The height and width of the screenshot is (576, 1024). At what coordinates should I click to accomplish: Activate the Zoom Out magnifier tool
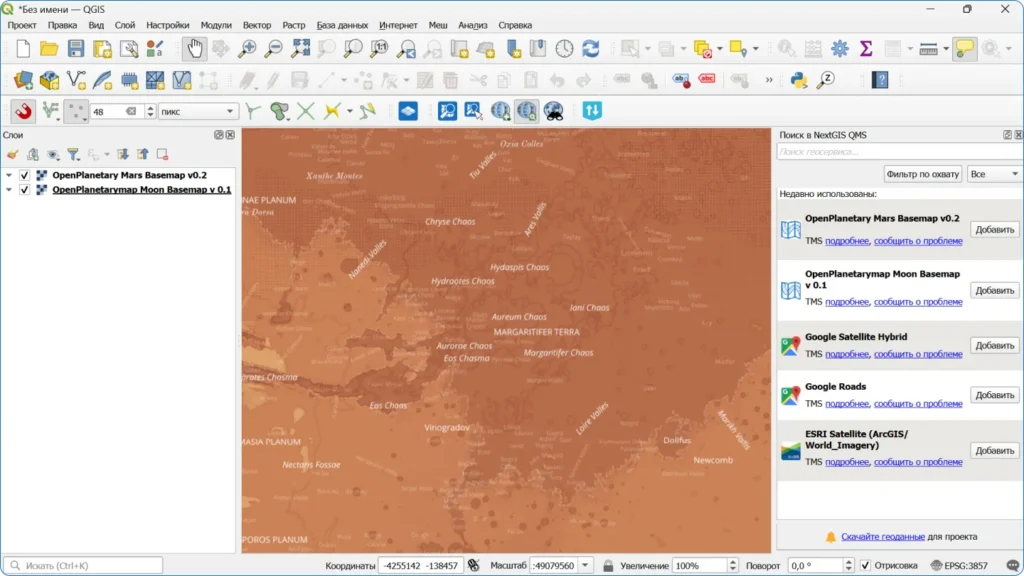coord(274,49)
